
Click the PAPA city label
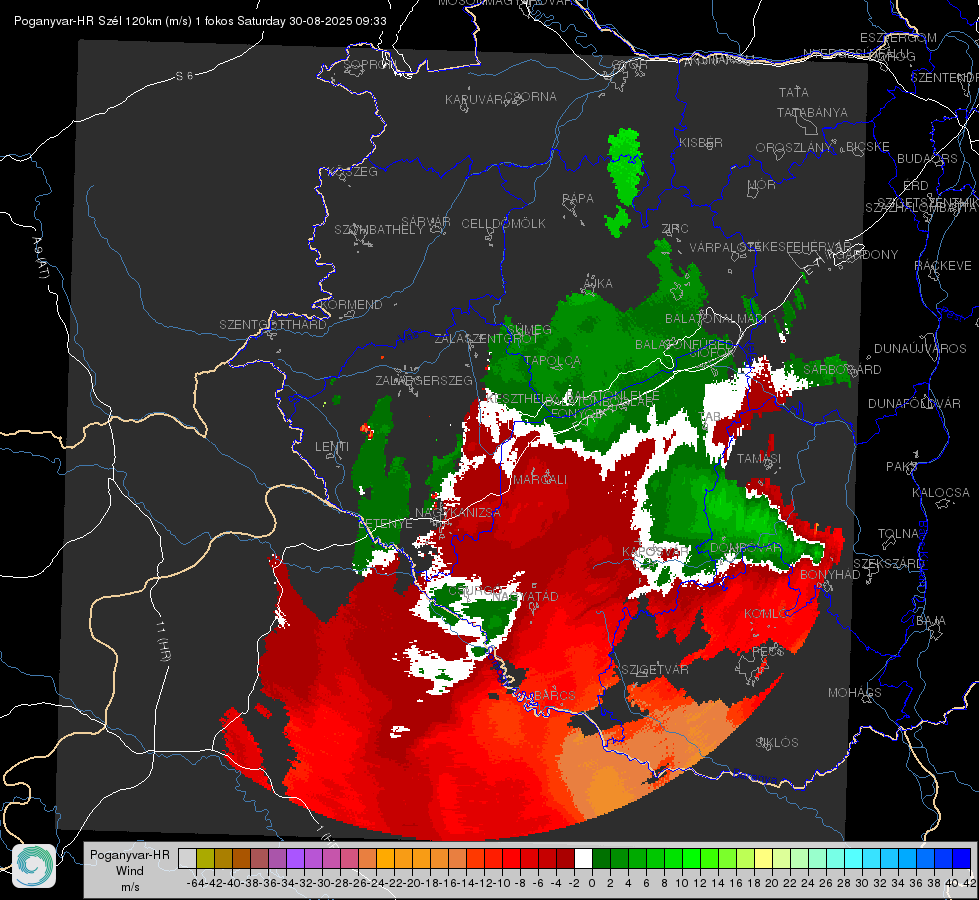(578, 199)
